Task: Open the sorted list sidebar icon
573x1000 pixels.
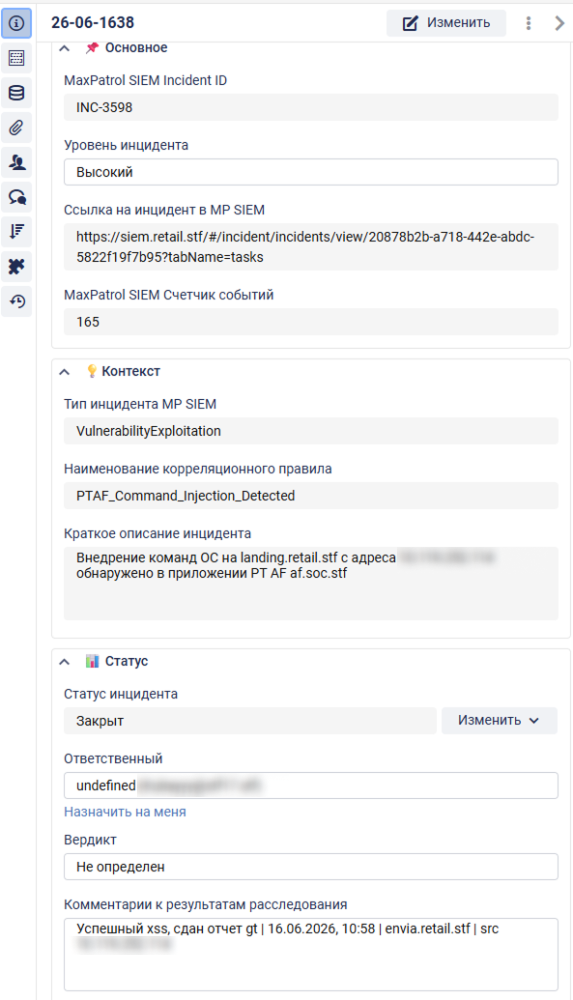Action: 17,232
